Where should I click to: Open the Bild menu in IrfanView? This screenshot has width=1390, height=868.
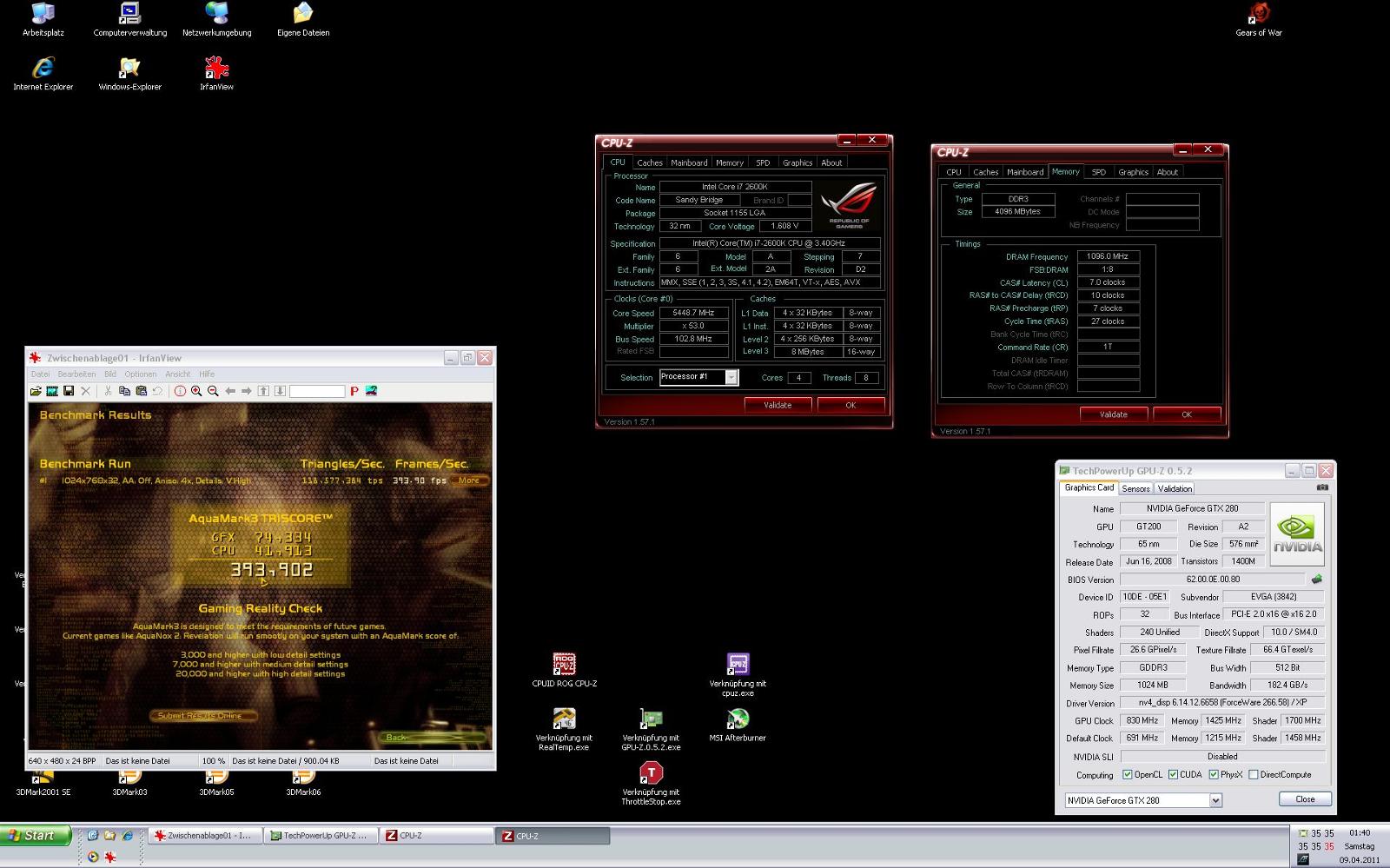pyautogui.click(x=110, y=374)
